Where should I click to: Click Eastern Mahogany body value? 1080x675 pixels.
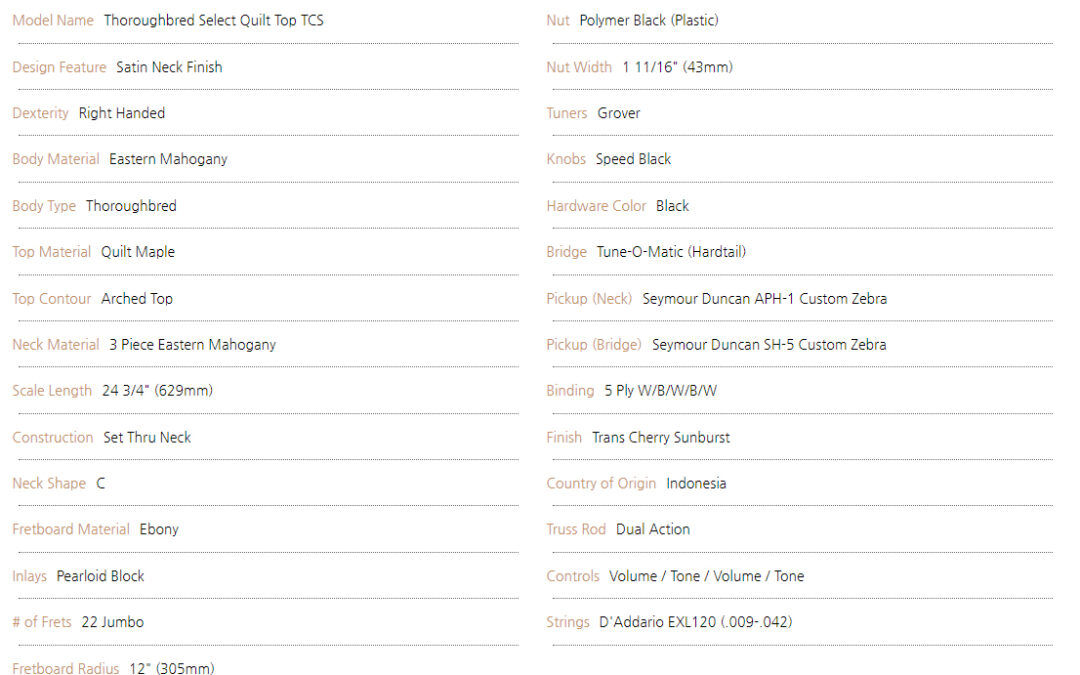coord(168,159)
